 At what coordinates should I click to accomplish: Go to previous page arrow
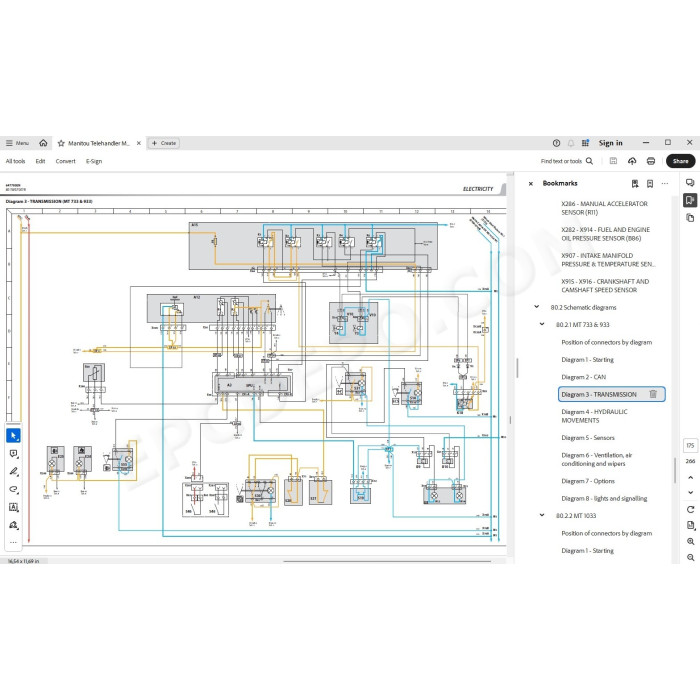(x=691, y=477)
